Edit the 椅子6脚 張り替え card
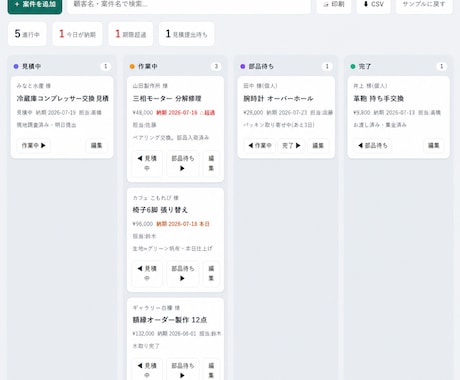The image size is (460, 380). click(x=211, y=273)
